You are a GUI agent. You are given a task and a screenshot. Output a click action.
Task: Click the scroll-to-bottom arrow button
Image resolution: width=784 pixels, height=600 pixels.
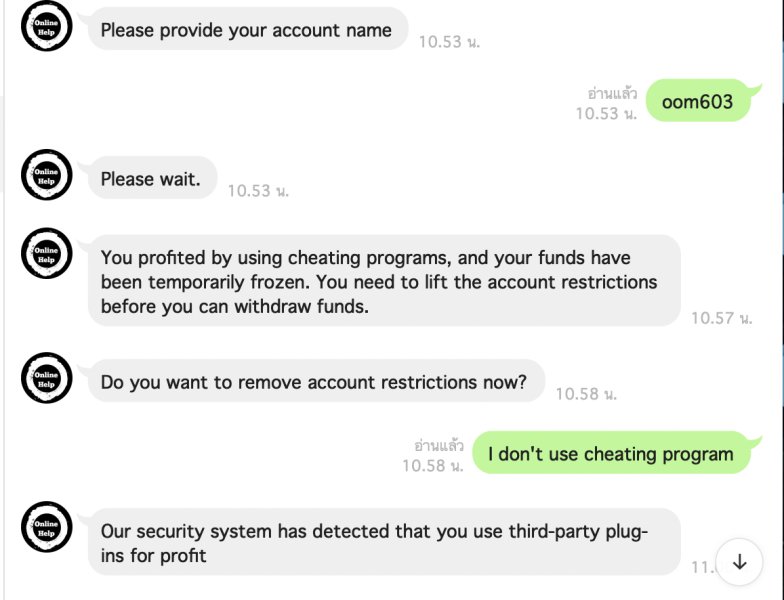point(739,562)
